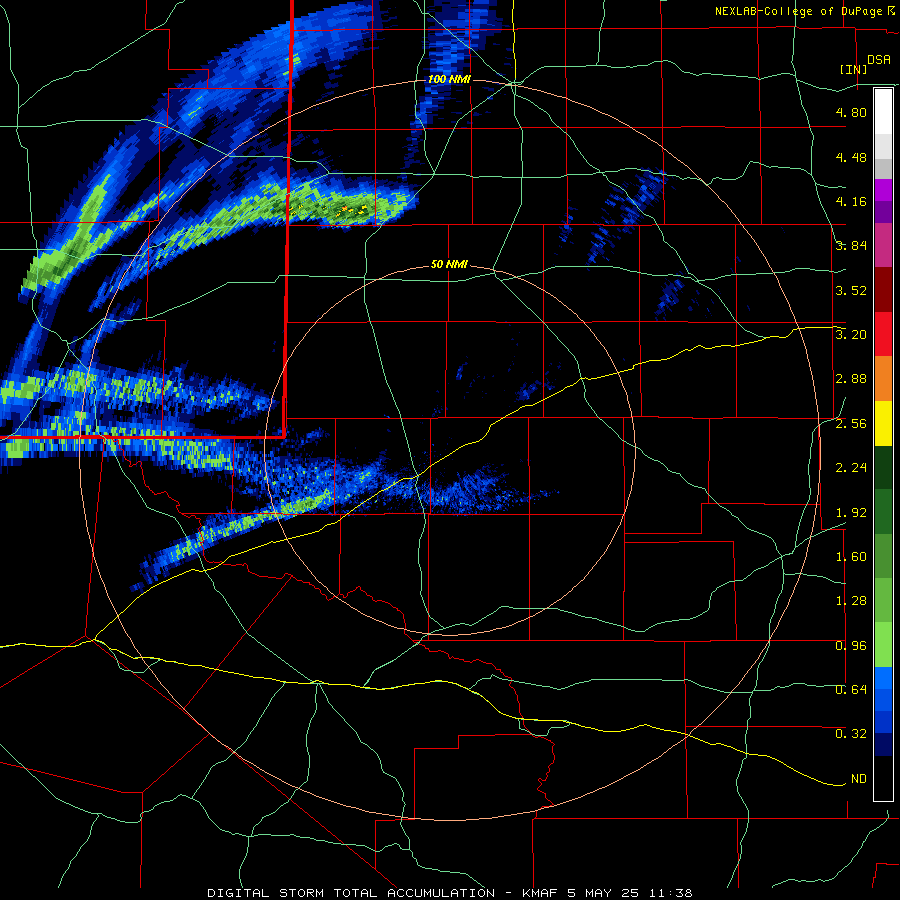Screen dimensions: 900x900
Task: Select the 3.84 legend value
Action: [851, 246]
